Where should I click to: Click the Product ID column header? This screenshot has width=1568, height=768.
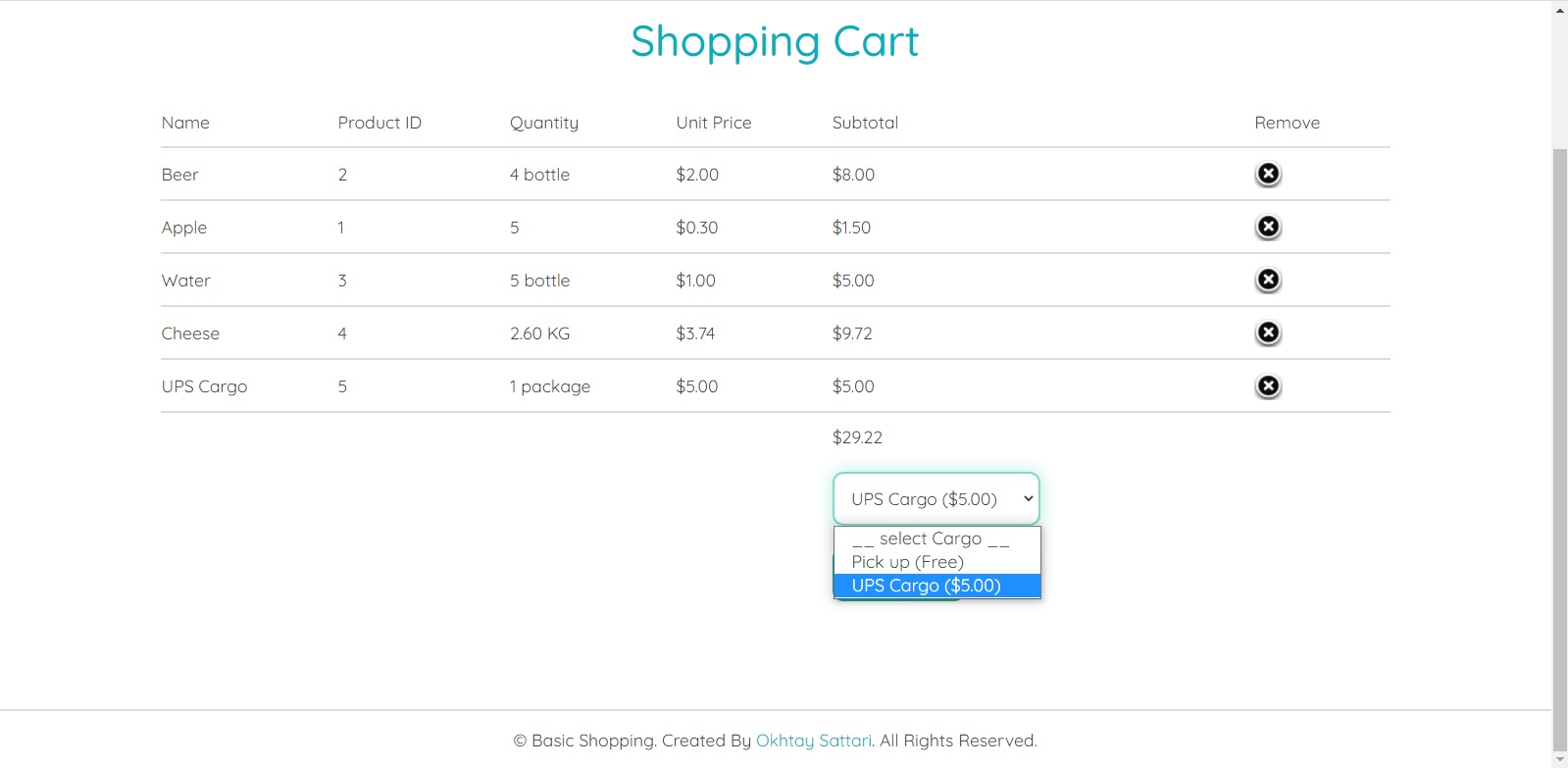click(379, 123)
